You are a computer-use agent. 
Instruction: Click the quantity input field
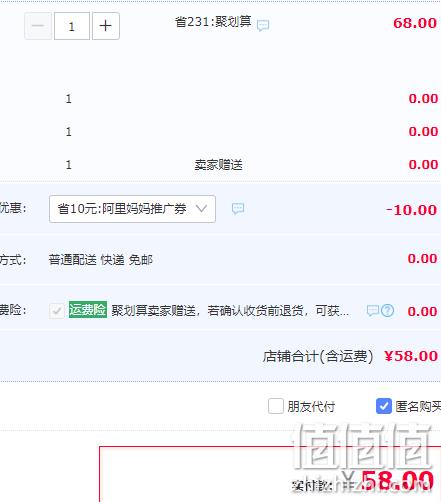click(x=72, y=26)
